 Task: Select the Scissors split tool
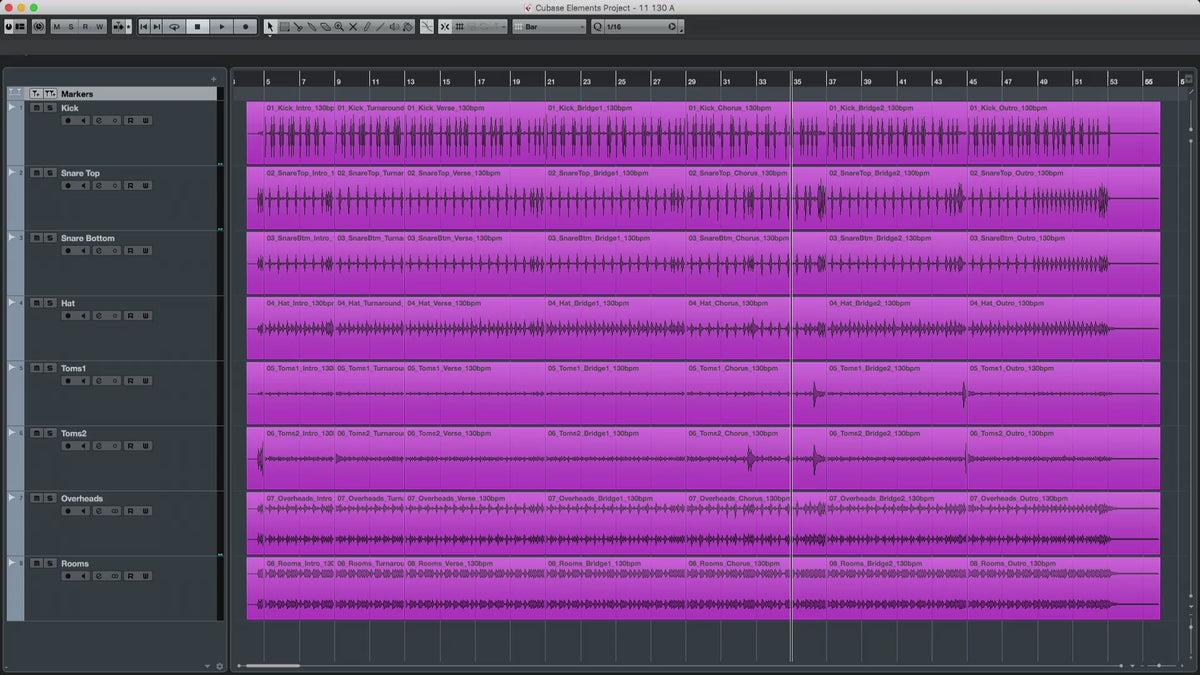point(298,27)
